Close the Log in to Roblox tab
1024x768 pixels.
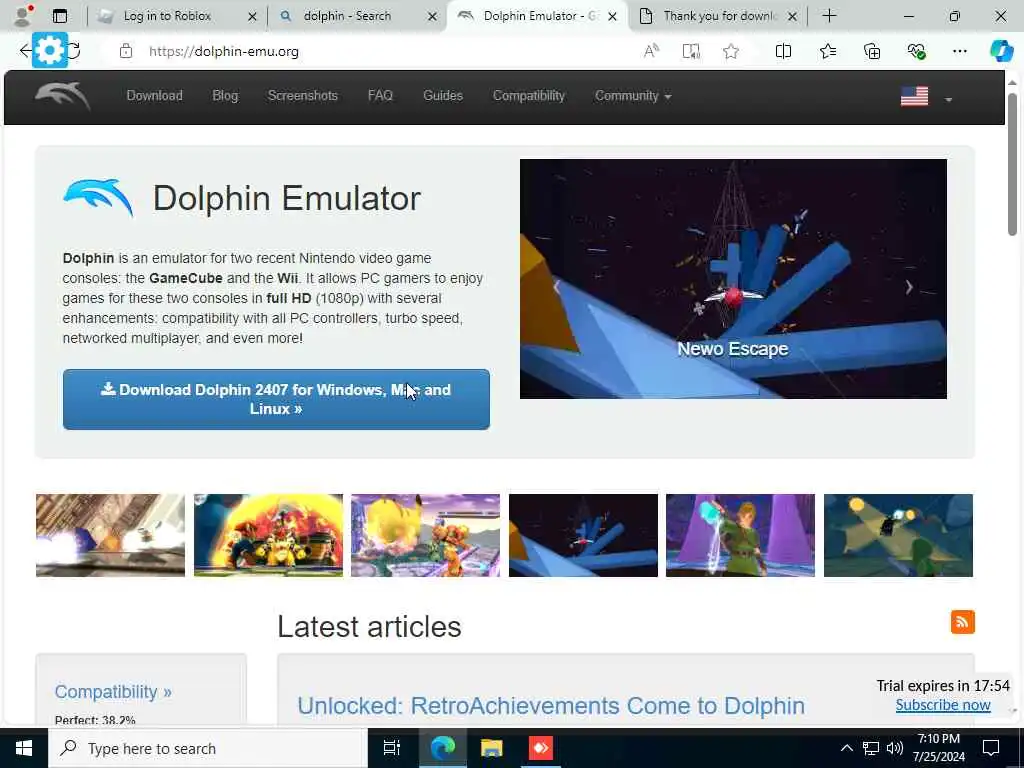252,17
